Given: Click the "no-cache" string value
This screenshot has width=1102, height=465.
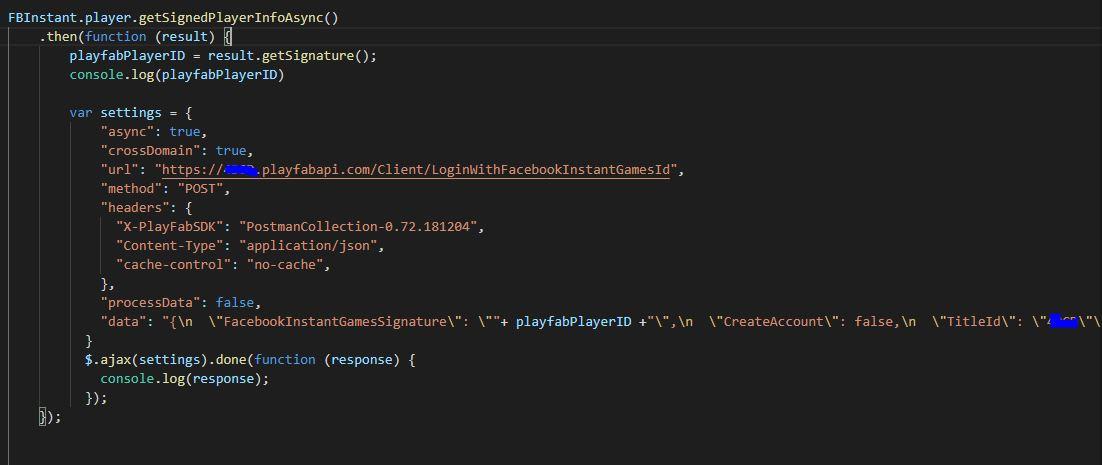Looking at the screenshot, I should tap(289, 265).
